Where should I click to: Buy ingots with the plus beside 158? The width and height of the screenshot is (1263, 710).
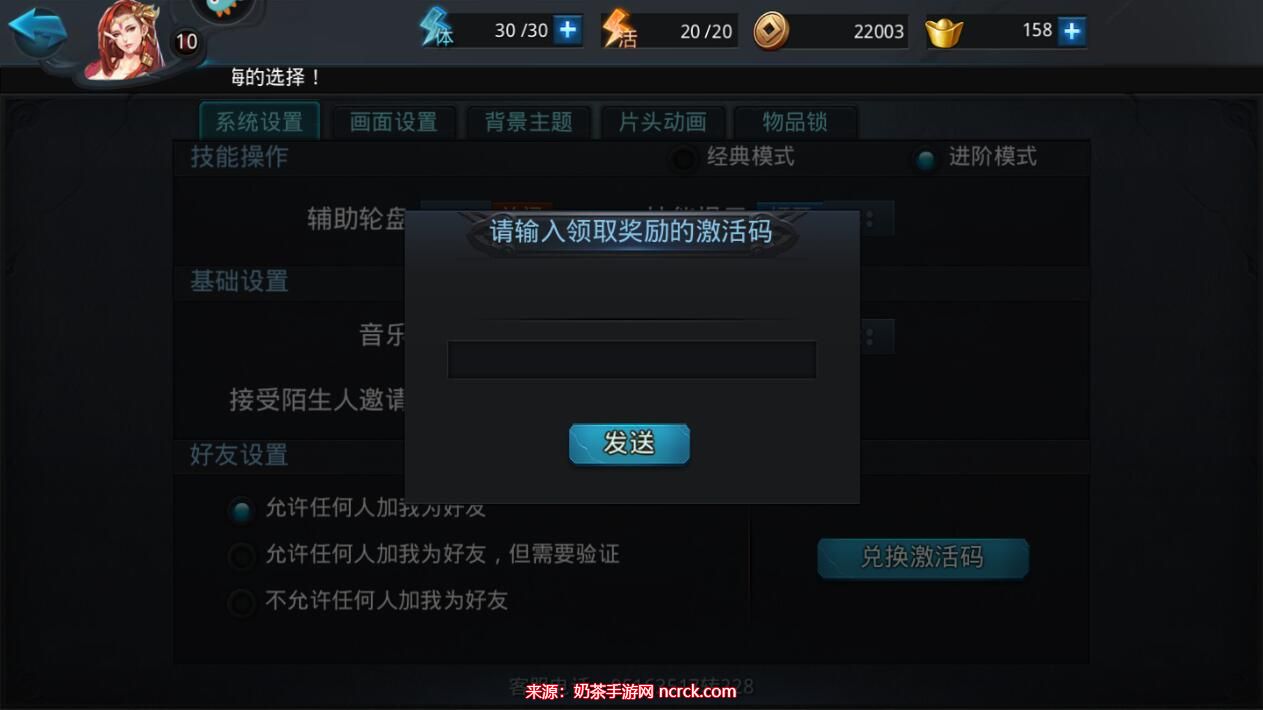click(x=1071, y=31)
